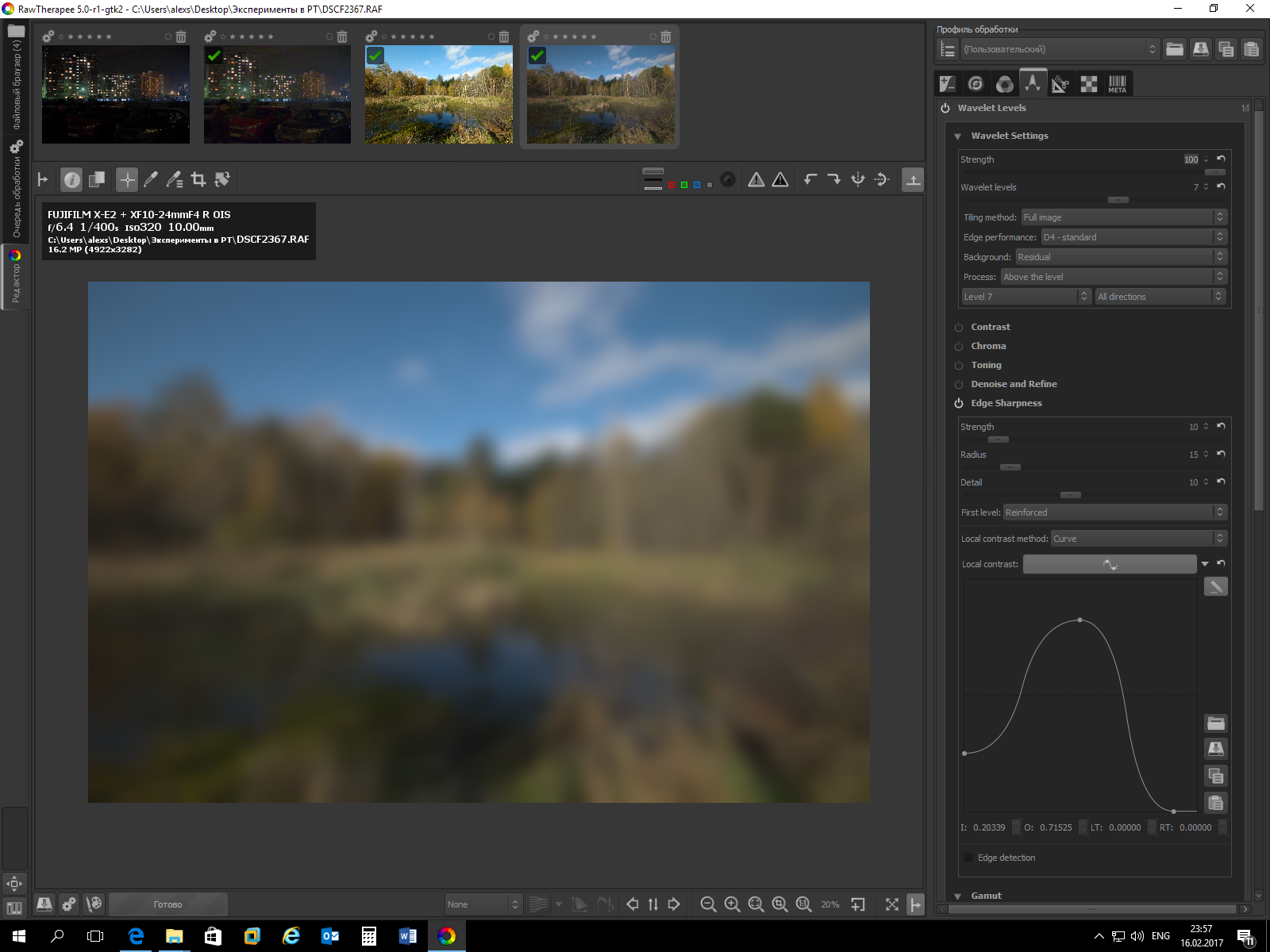Zoom out of the preview
Viewport: 1270px width, 952px height.
pos(709,904)
